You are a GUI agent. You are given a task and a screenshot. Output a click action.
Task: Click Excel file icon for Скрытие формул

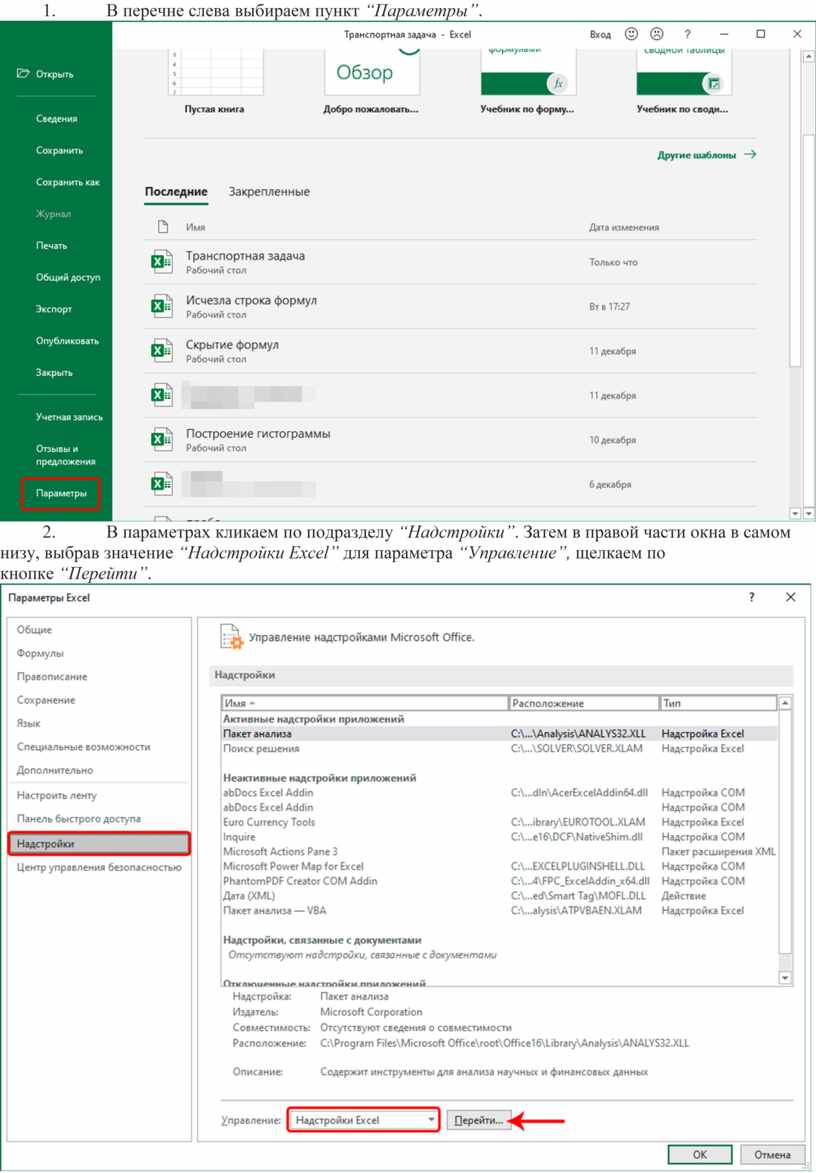pos(162,350)
